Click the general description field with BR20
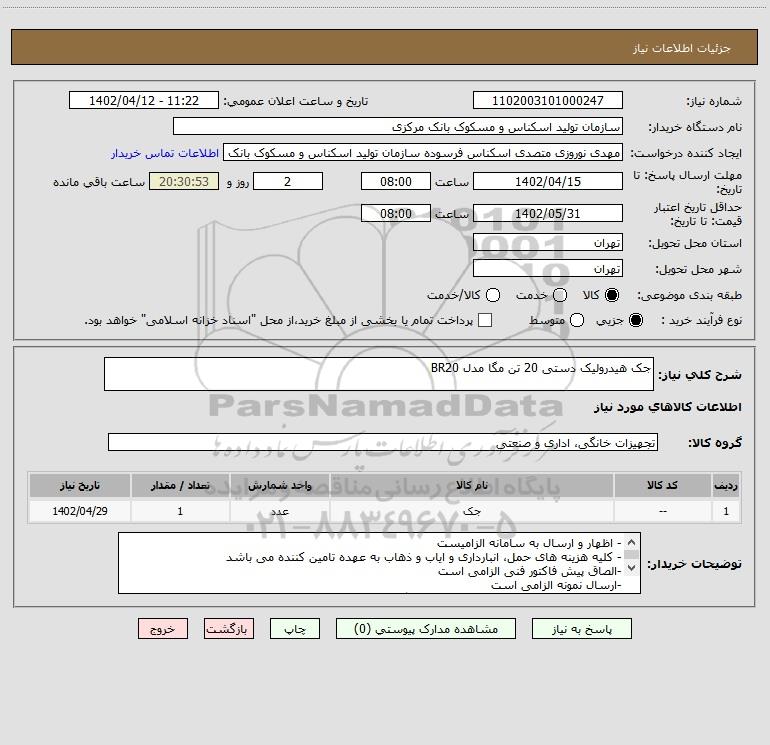Image resolution: width=770 pixels, height=745 pixels. (x=379, y=374)
